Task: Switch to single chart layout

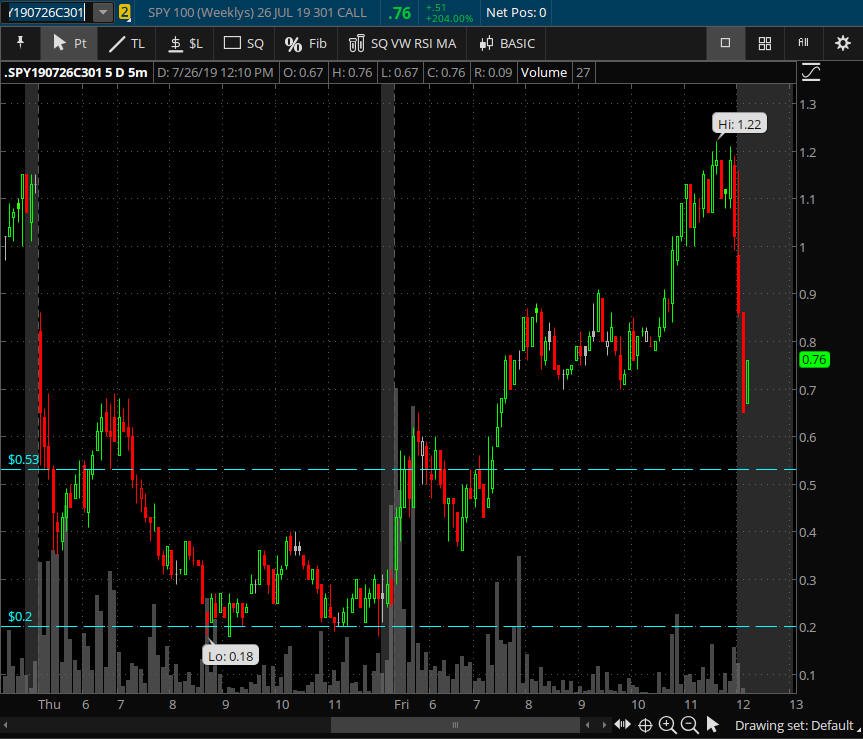Action: (725, 43)
